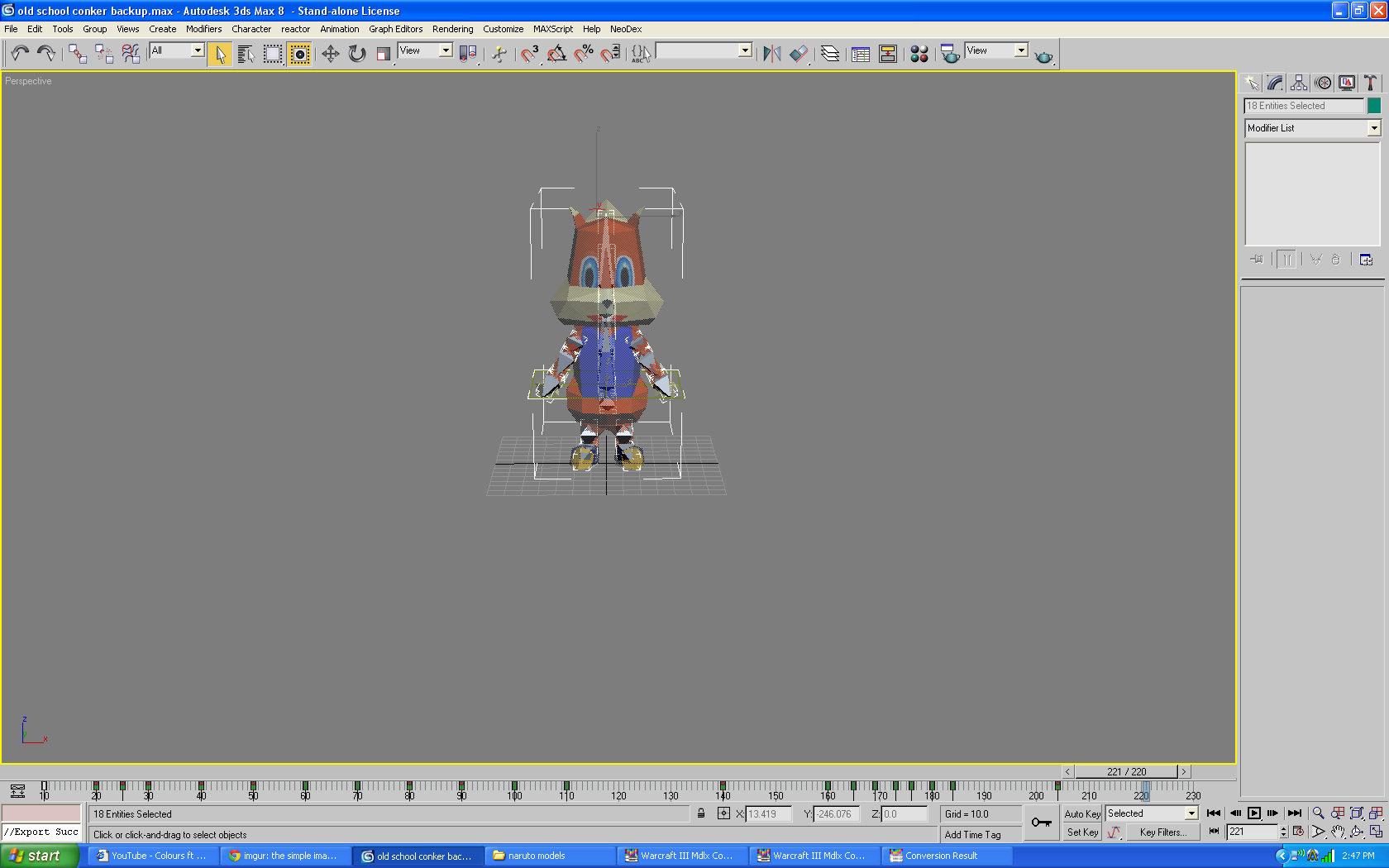Click the Redo arrow icon
Image resolution: width=1389 pixels, height=868 pixels.
coord(46,54)
